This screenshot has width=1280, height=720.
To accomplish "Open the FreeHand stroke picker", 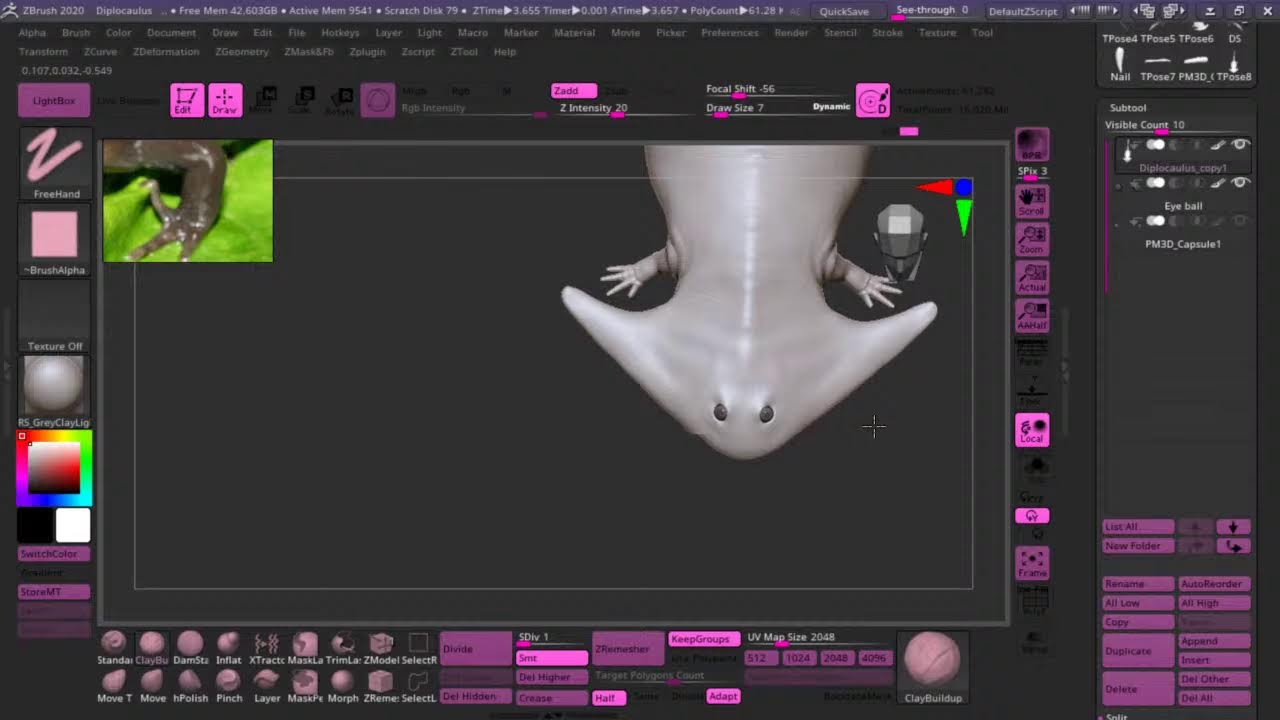I will point(55,164).
